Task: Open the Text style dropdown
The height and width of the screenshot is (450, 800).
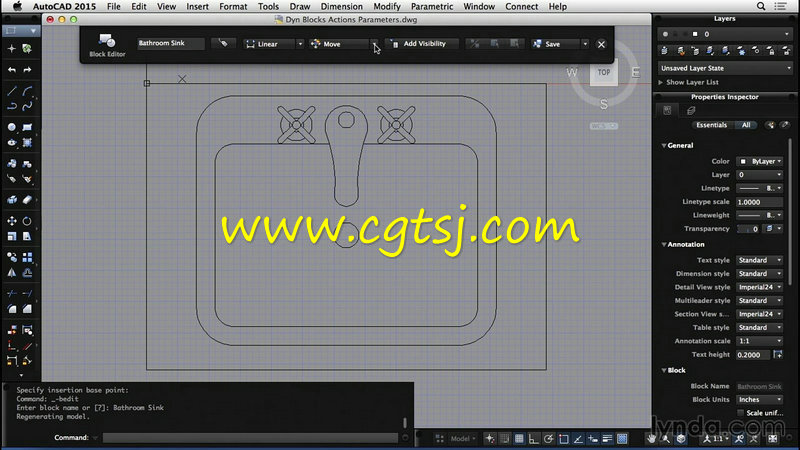Action: (x=759, y=260)
